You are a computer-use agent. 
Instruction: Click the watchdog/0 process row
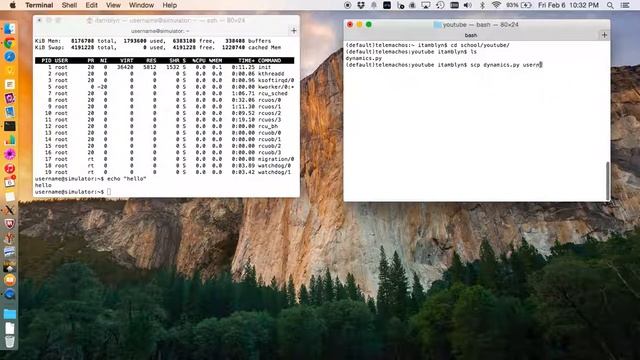pos(164,166)
